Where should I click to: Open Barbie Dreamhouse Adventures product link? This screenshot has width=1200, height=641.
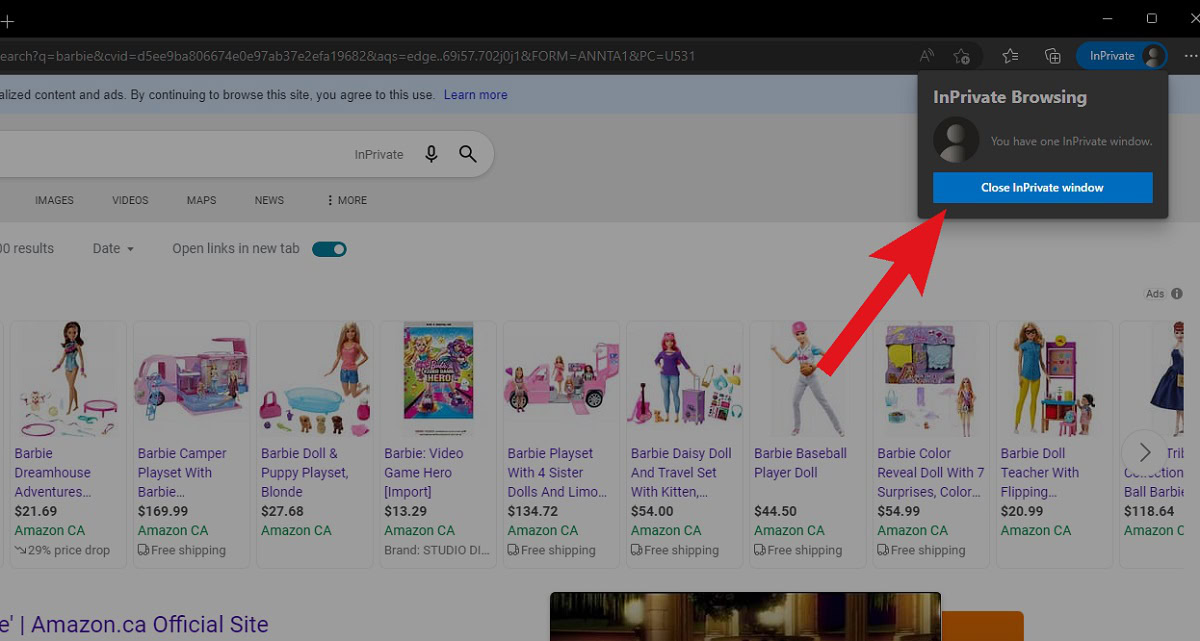point(53,472)
